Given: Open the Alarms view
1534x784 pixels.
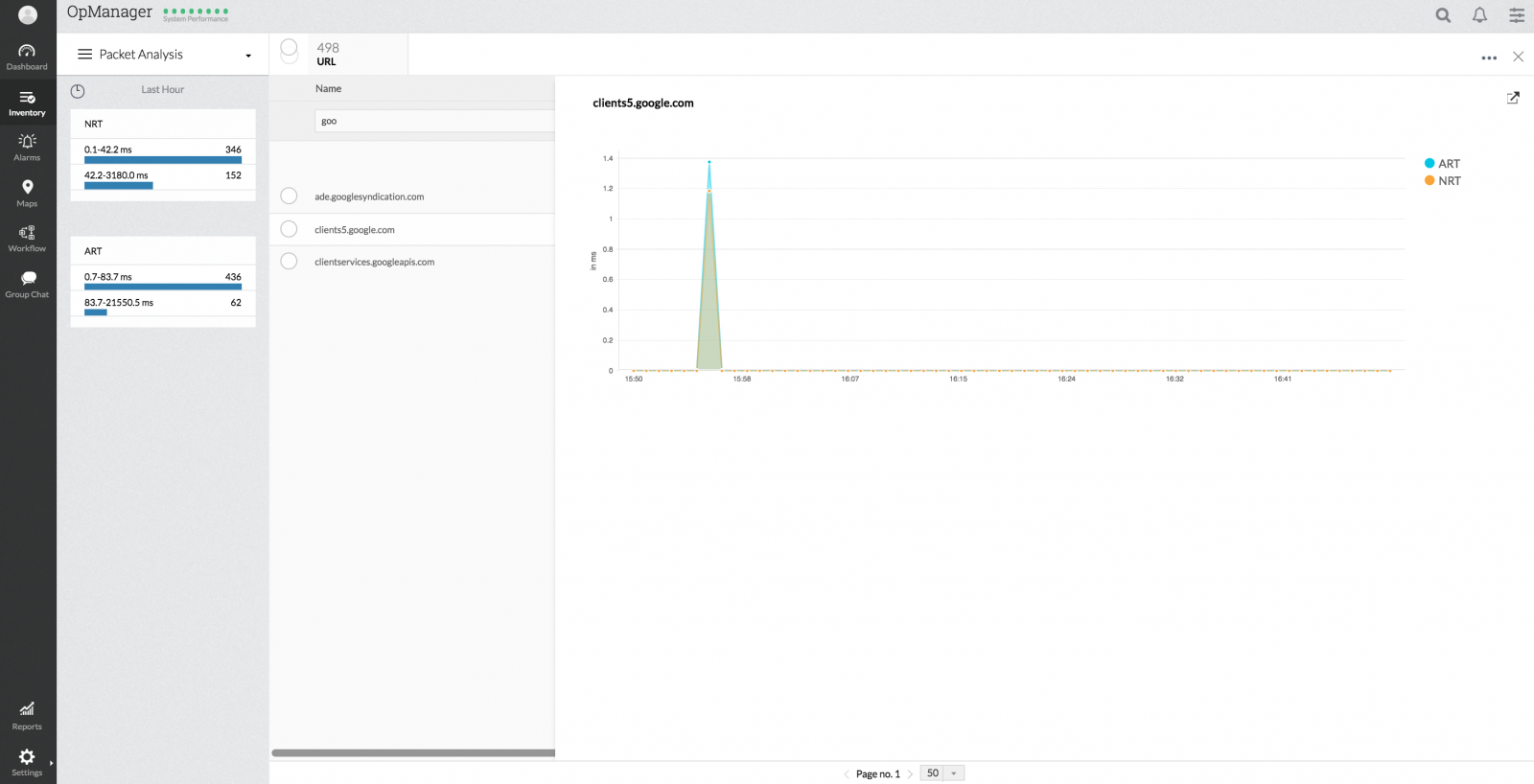Looking at the screenshot, I should click(x=27, y=148).
